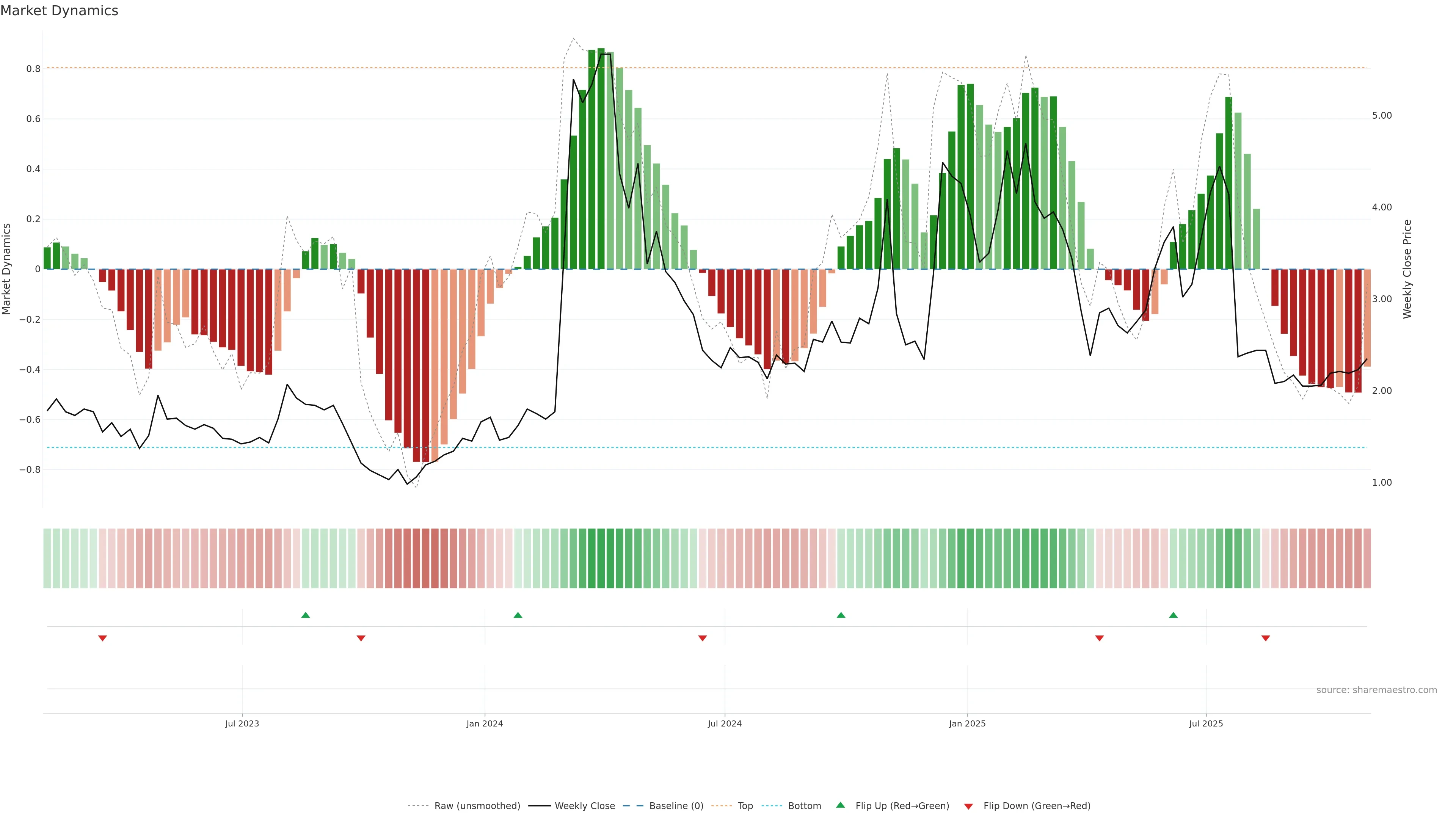
Task: Click the flip-up marker just before Jul 2025
Action: point(1174,615)
